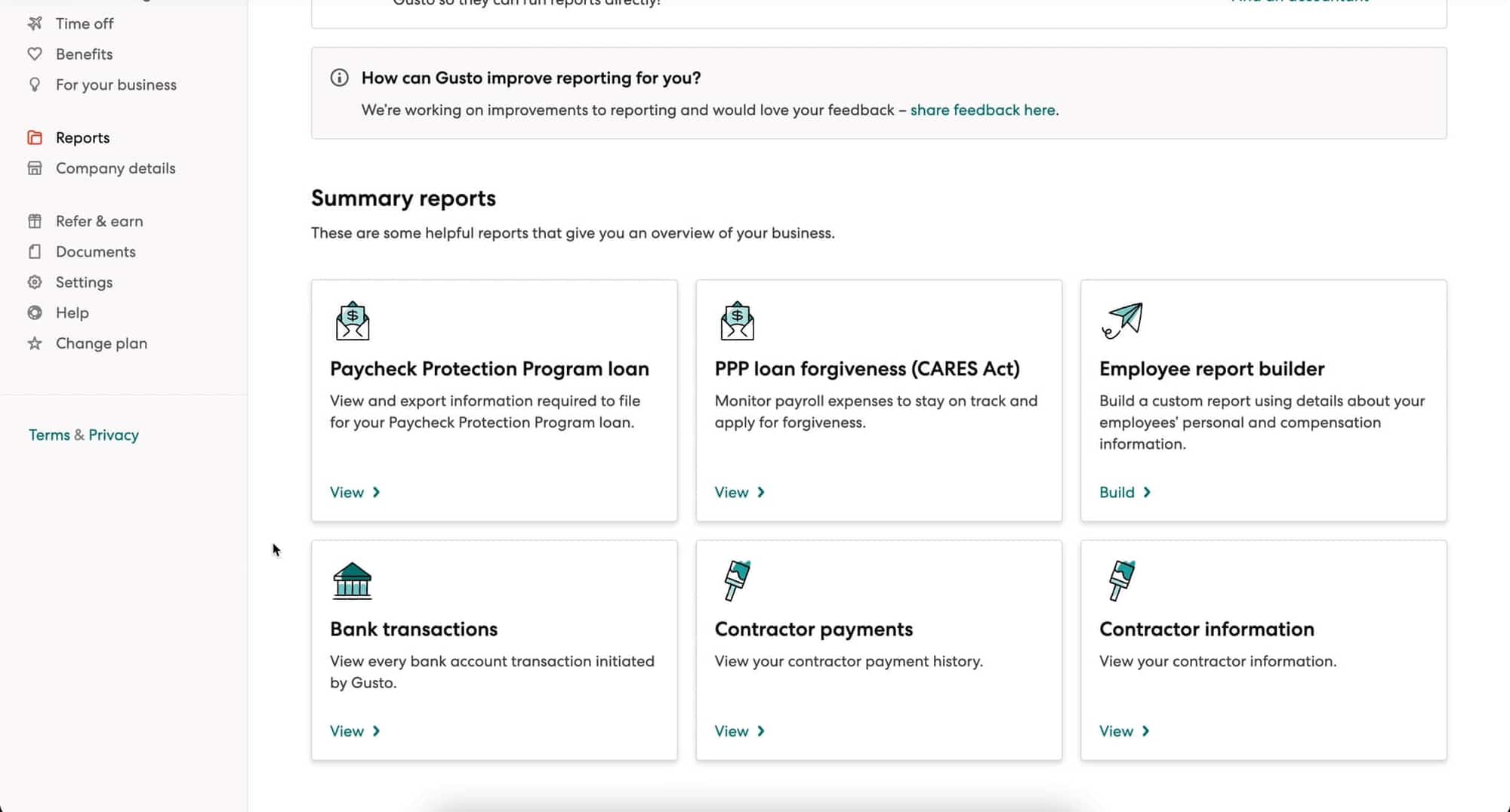Click the Change plan star icon
This screenshot has width=1510, height=812.
point(35,343)
